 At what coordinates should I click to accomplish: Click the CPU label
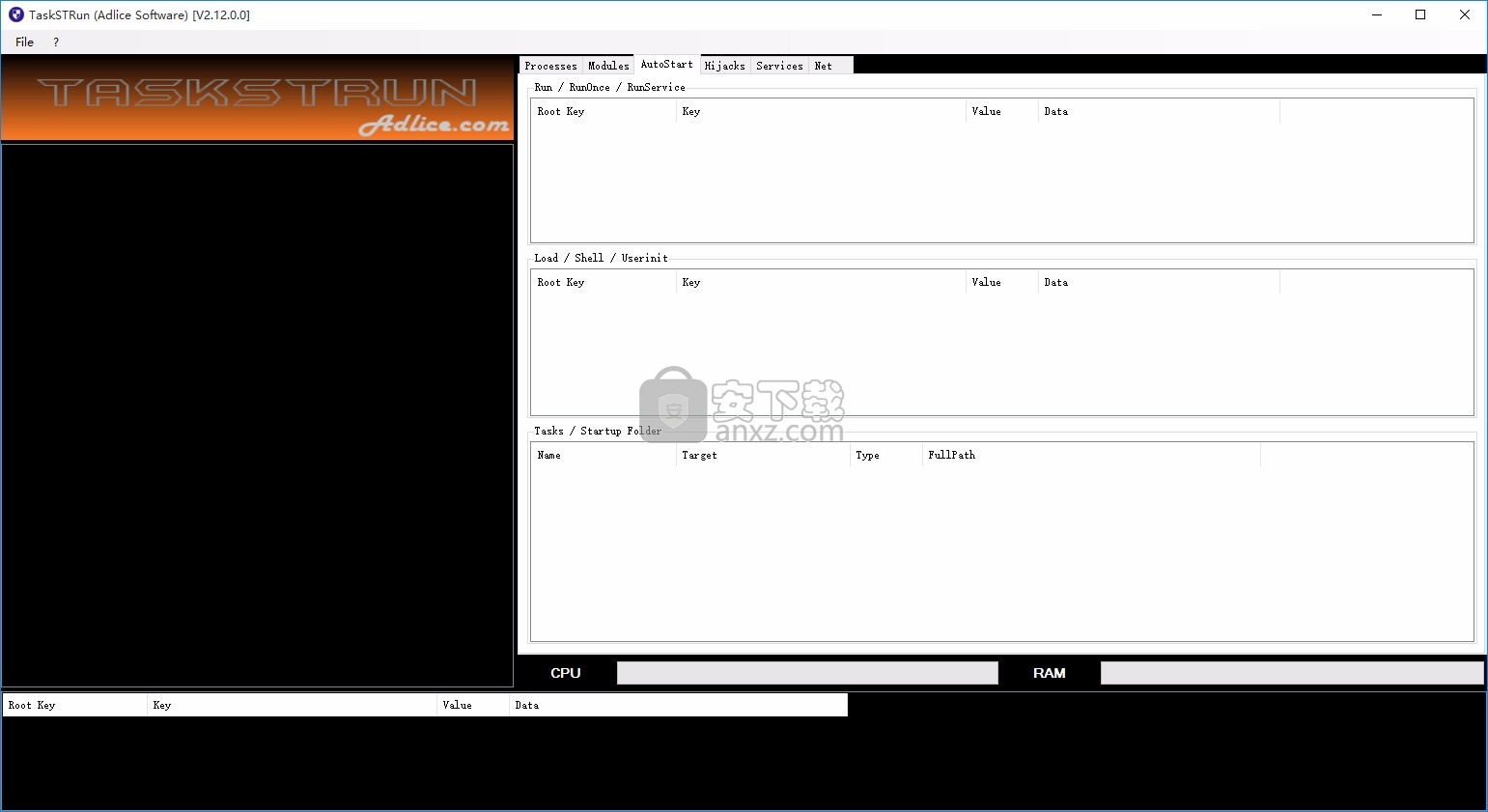tap(566, 673)
